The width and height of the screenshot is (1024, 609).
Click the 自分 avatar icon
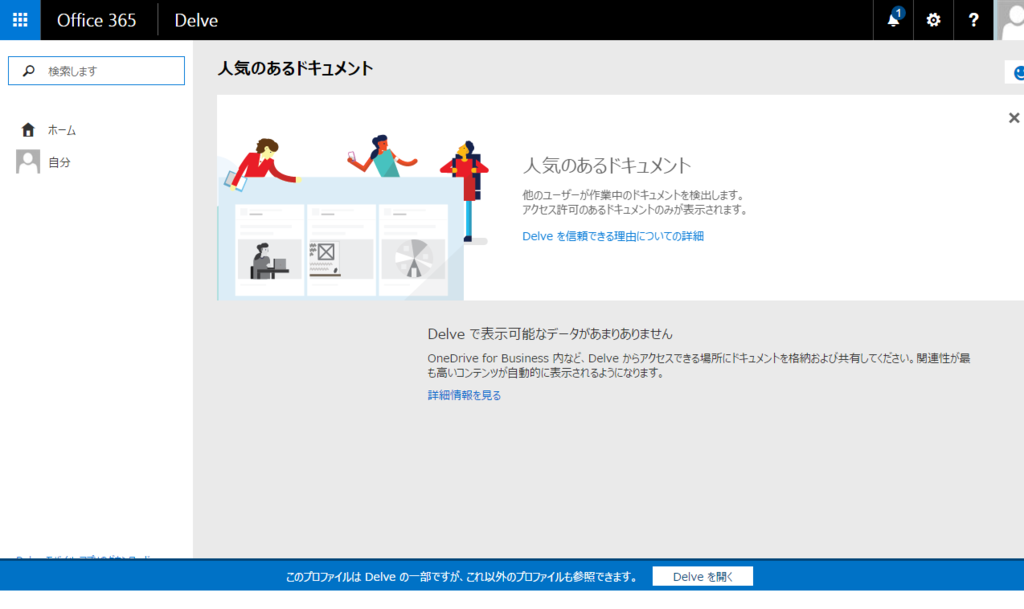[x=28, y=162]
